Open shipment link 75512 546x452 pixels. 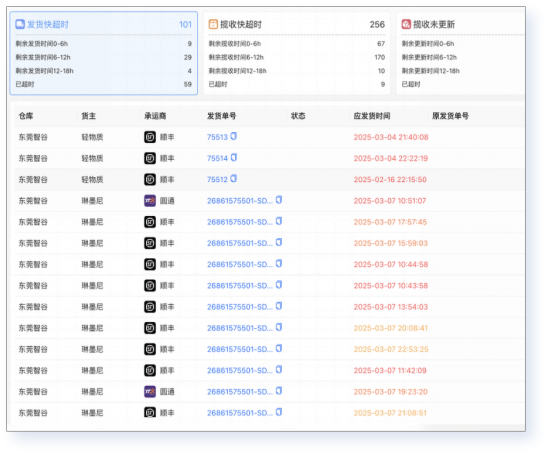coord(217,180)
